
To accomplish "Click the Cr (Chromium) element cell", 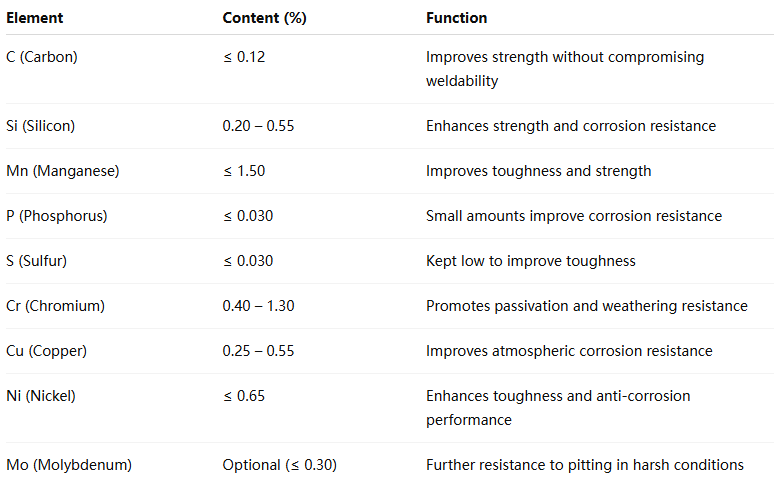I will [x=55, y=306].
